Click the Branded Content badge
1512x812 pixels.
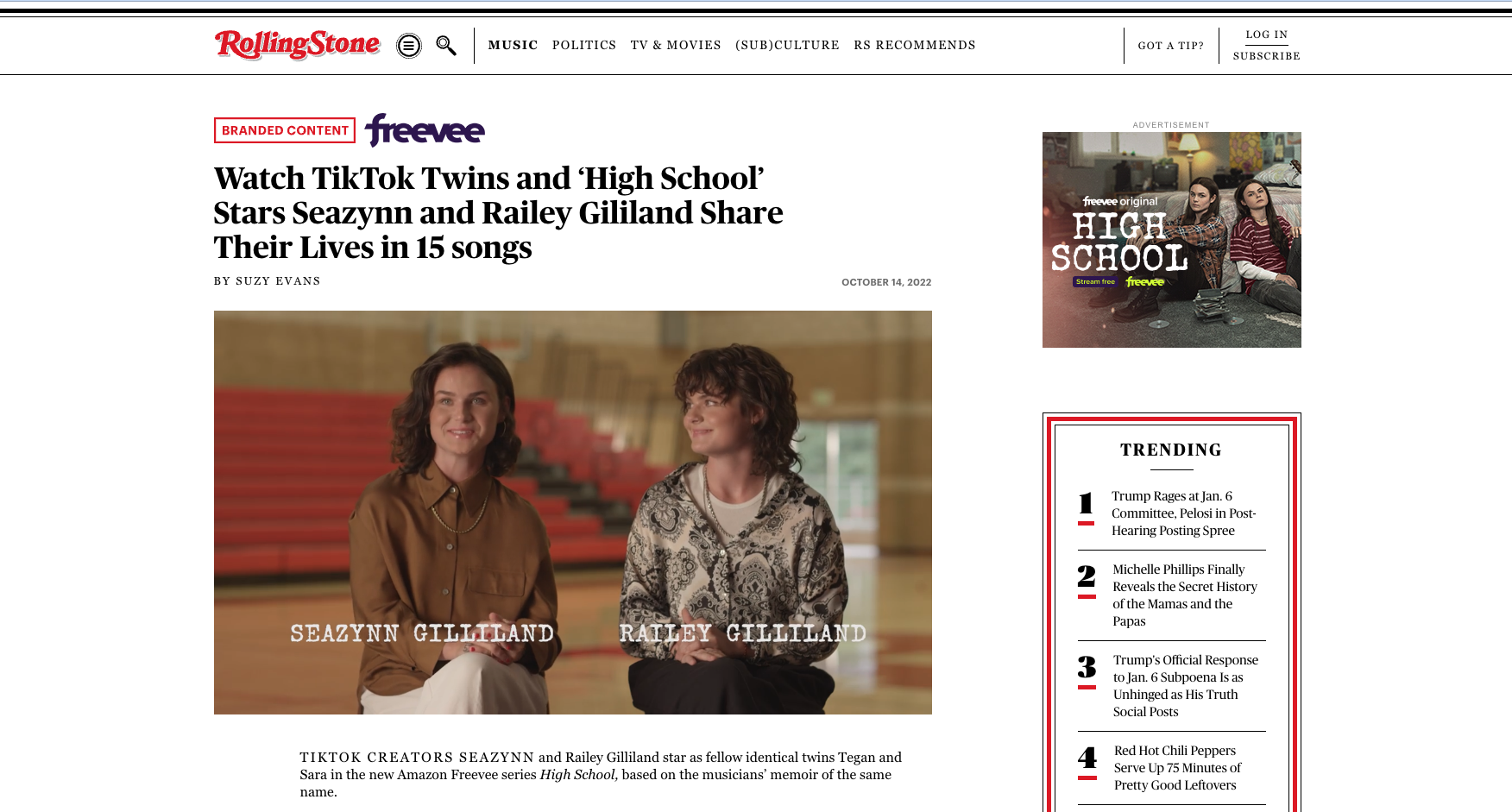coord(285,130)
